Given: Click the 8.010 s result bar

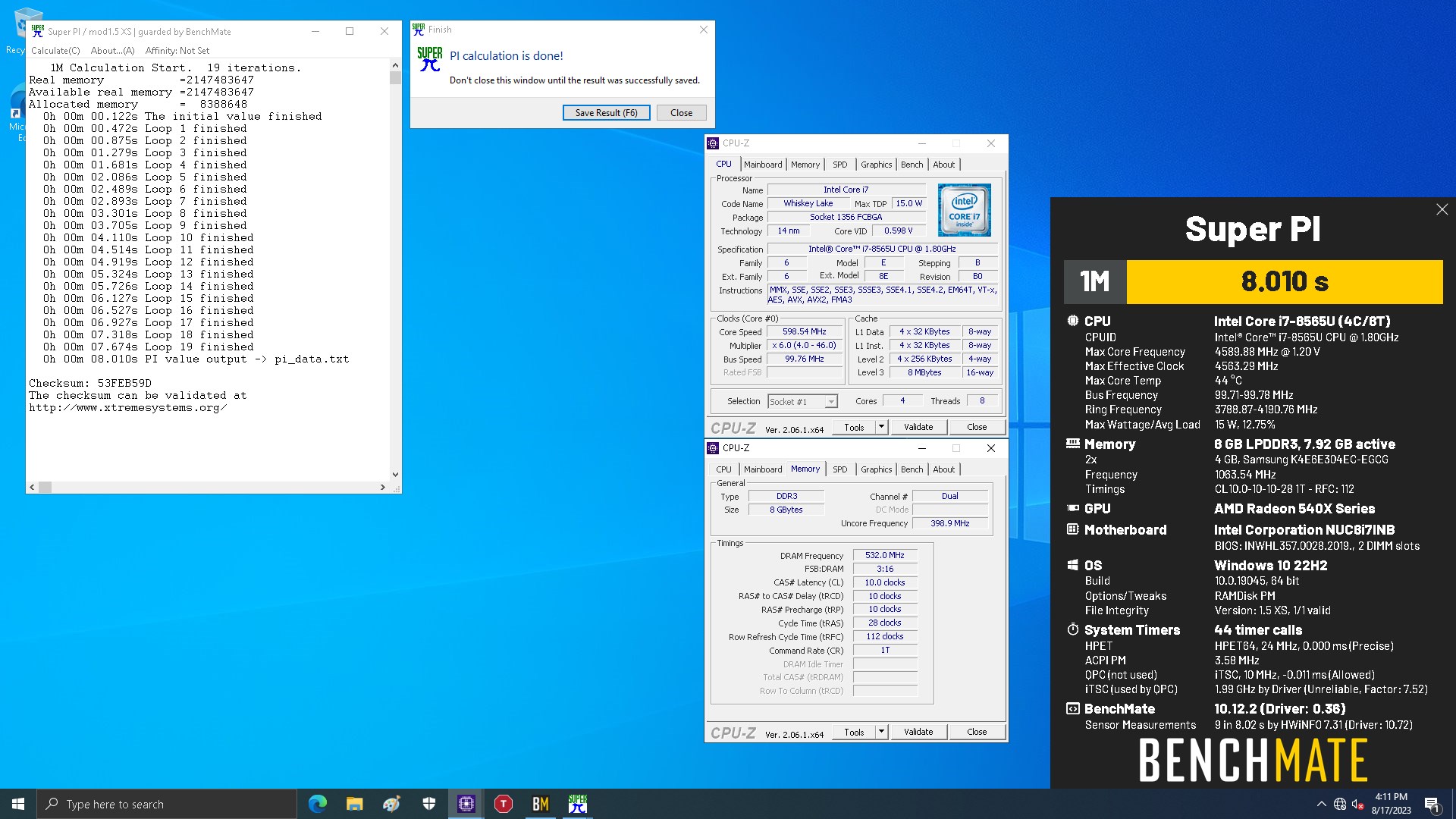Looking at the screenshot, I should pyautogui.click(x=1285, y=282).
